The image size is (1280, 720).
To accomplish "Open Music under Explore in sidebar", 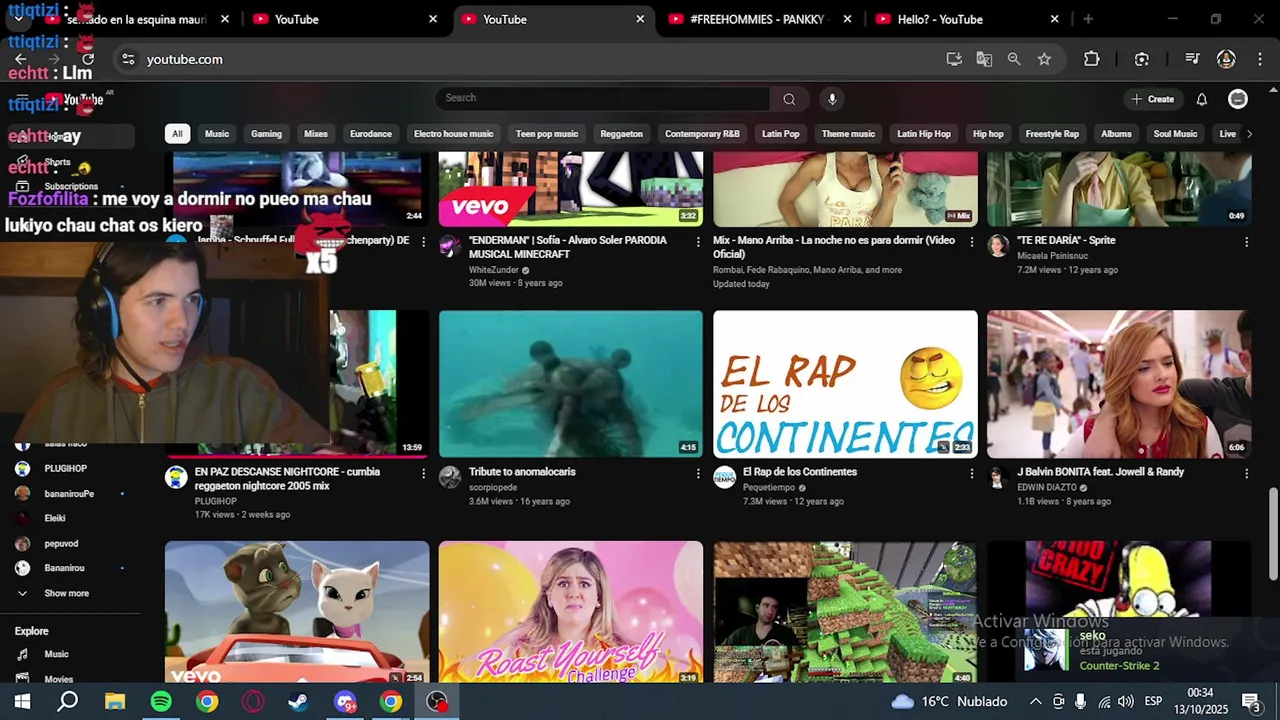I will tap(56, 654).
